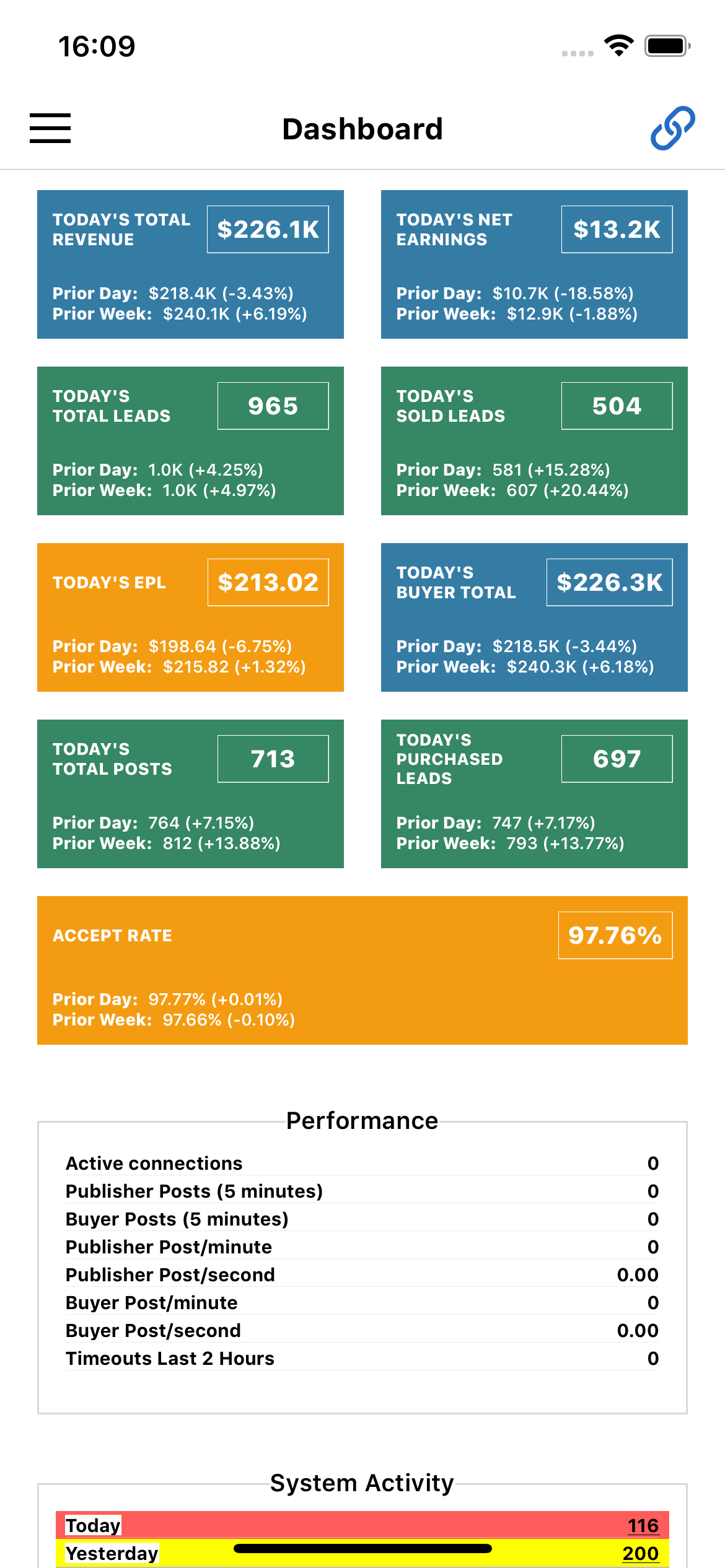Viewport: 725px width, 1568px height.
Task: Tap the Today's EPL $213.02 value
Action: [x=268, y=582]
